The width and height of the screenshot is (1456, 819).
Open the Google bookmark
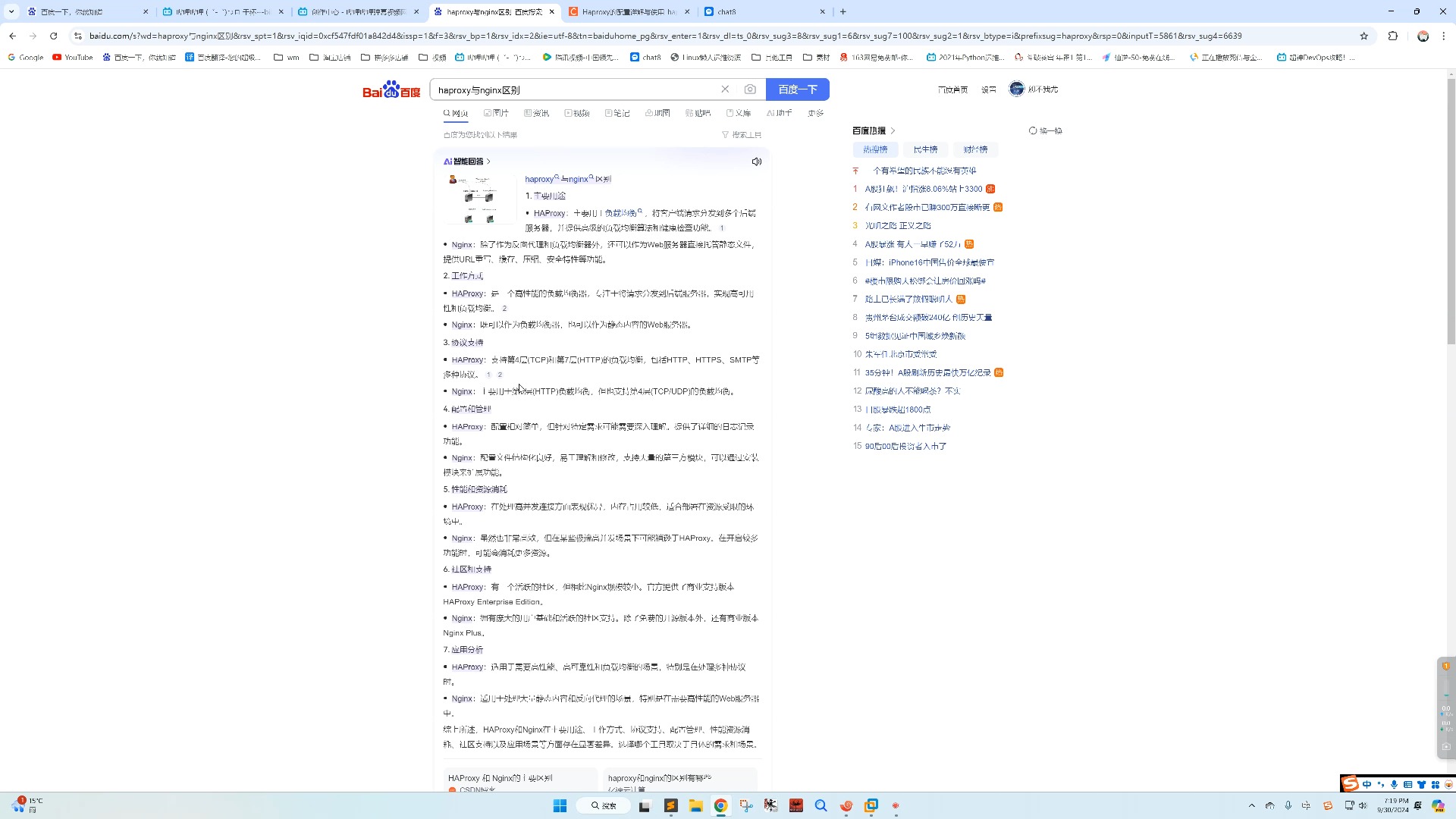point(26,57)
